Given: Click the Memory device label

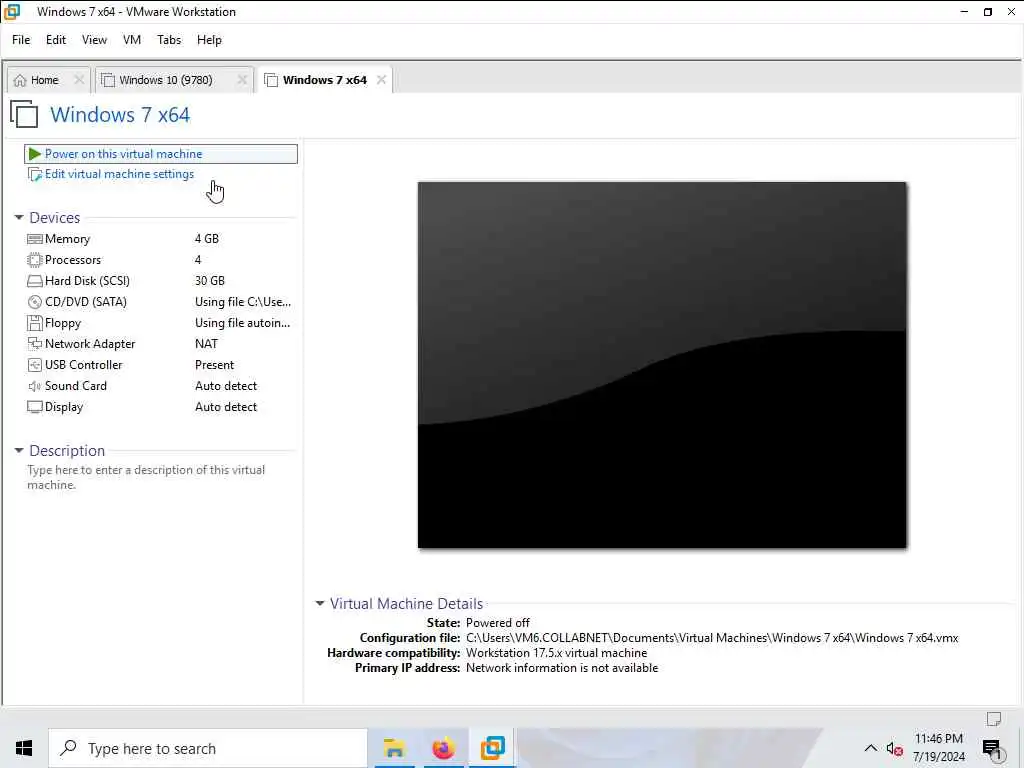Looking at the screenshot, I should (x=67, y=239).
